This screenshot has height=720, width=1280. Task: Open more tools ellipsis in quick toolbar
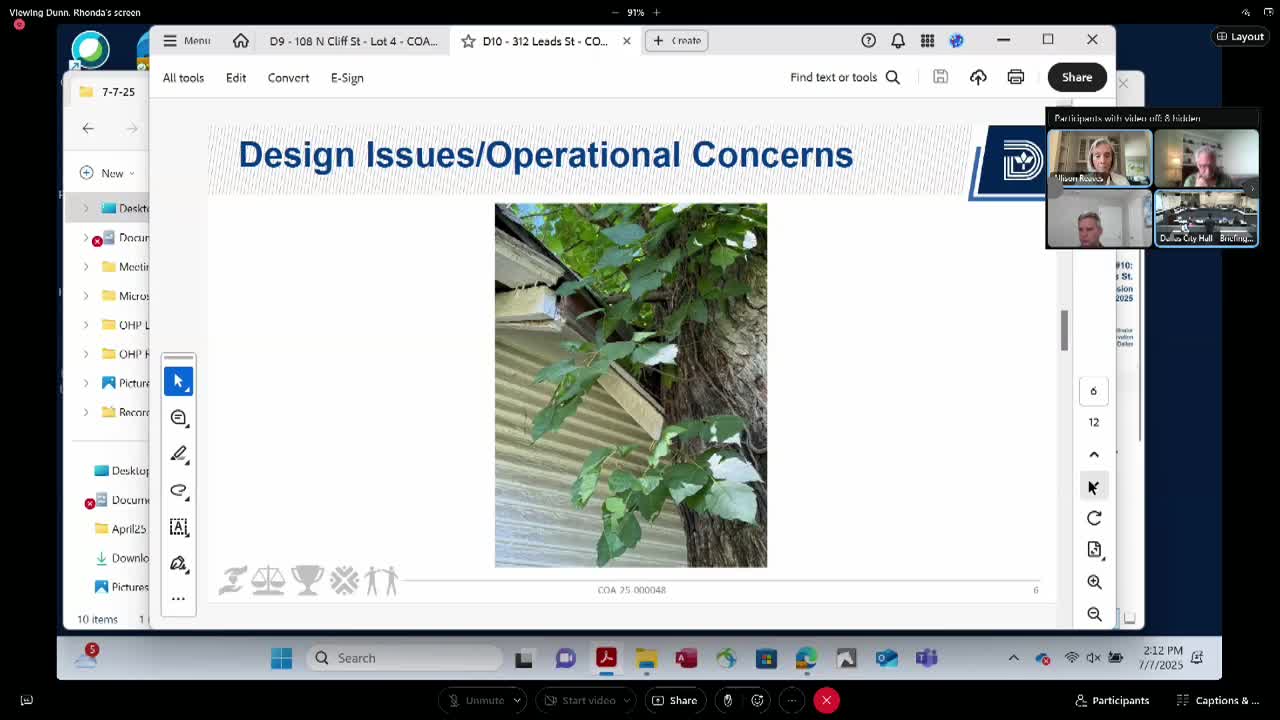[x=179, y=599]
